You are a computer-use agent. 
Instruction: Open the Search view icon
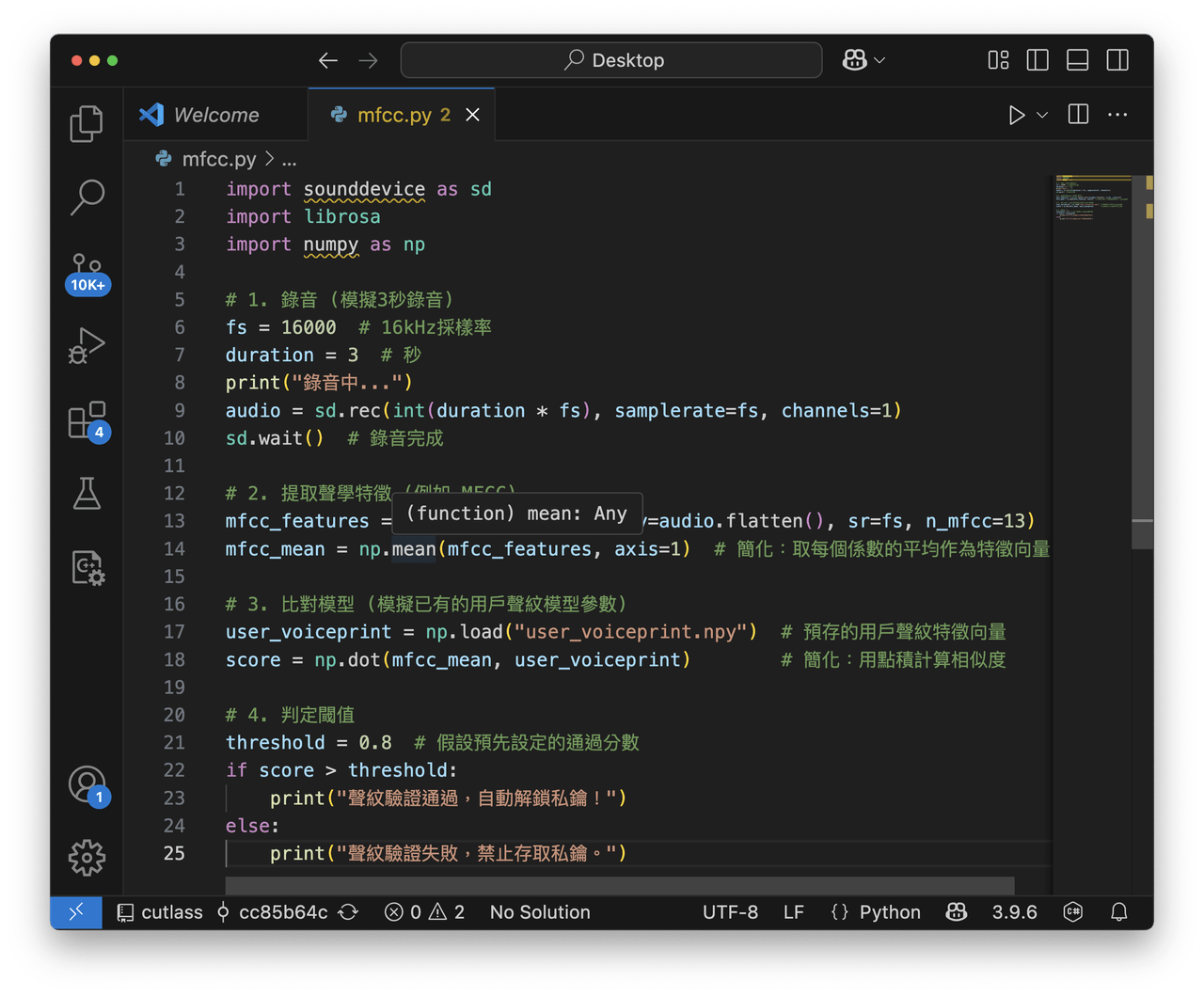click(x=87, y=198)
